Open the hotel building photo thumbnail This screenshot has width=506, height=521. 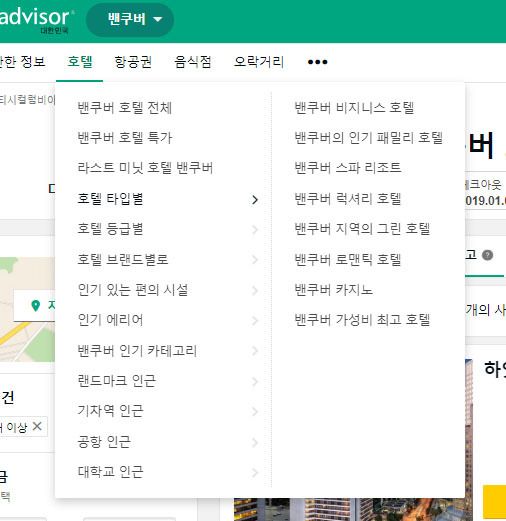click(353, 509)
